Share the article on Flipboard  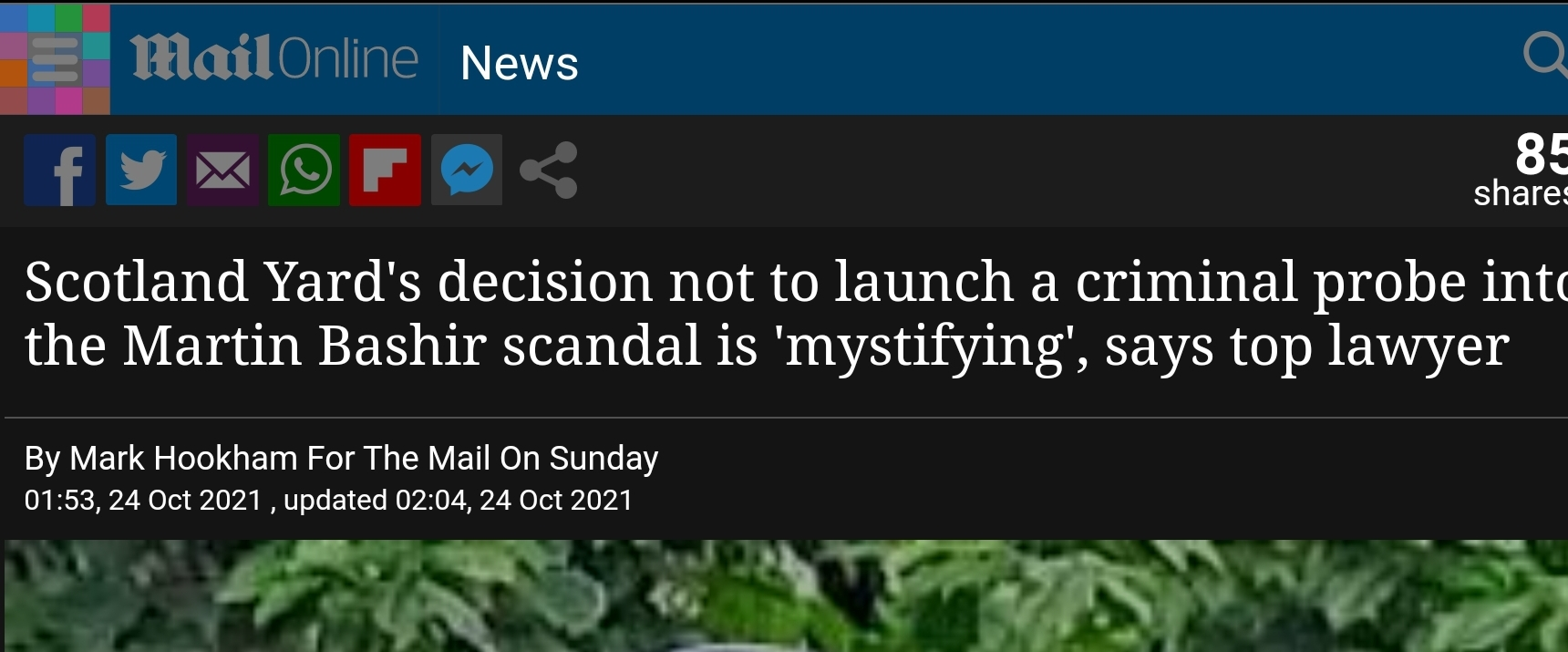(384, 170)
